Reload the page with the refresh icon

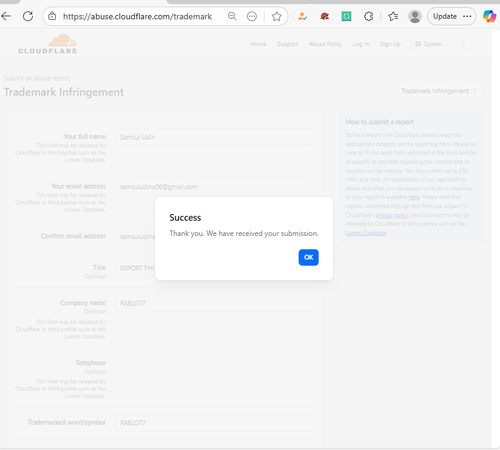28,16
